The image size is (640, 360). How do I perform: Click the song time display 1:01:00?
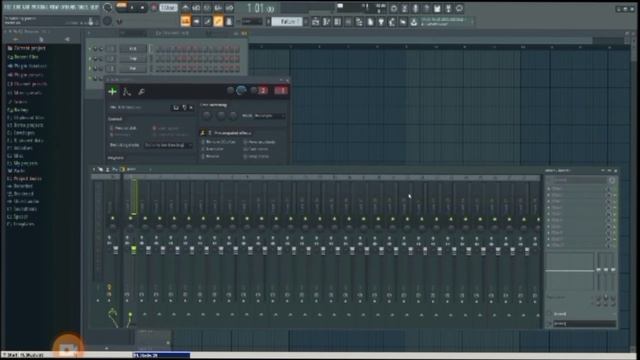260,8
